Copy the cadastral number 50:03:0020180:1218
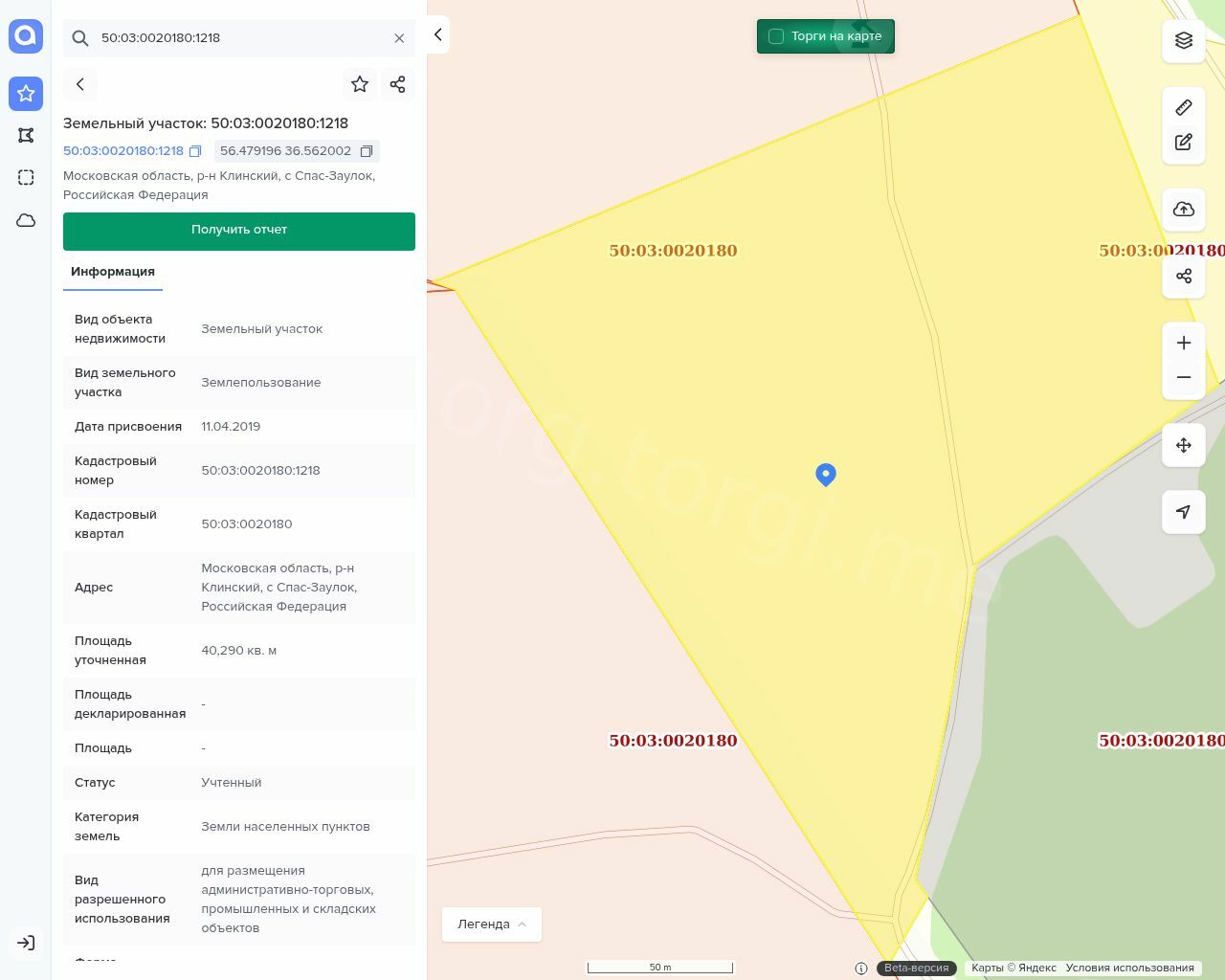Viewport: 1225px width, 980px height. pos(195,151)
